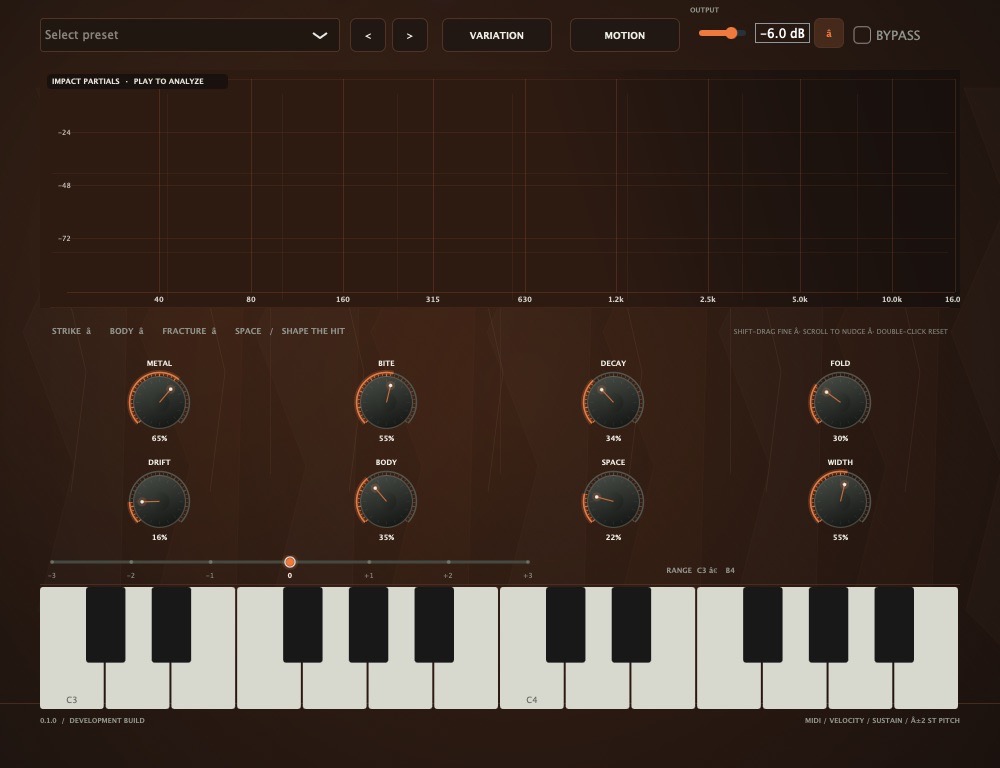Click the DECAY knob
1000x768 pixels.
[613, 402]
